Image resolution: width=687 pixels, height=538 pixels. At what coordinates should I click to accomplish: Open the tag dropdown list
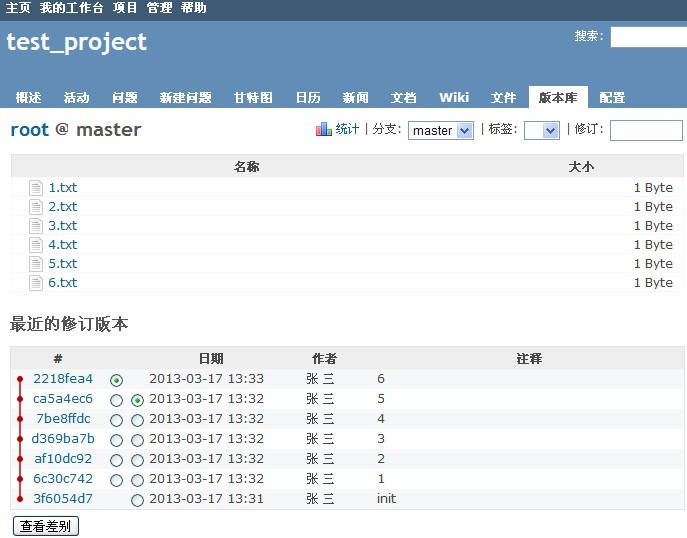(541, 130)
